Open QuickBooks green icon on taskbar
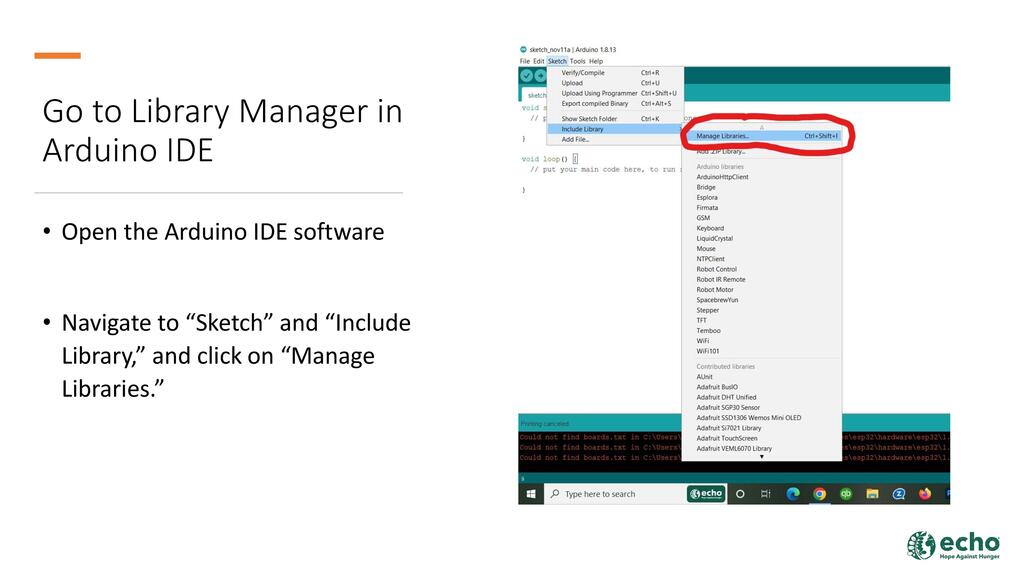The width and height of the screenshot is (1024, 576). (846, 494)
